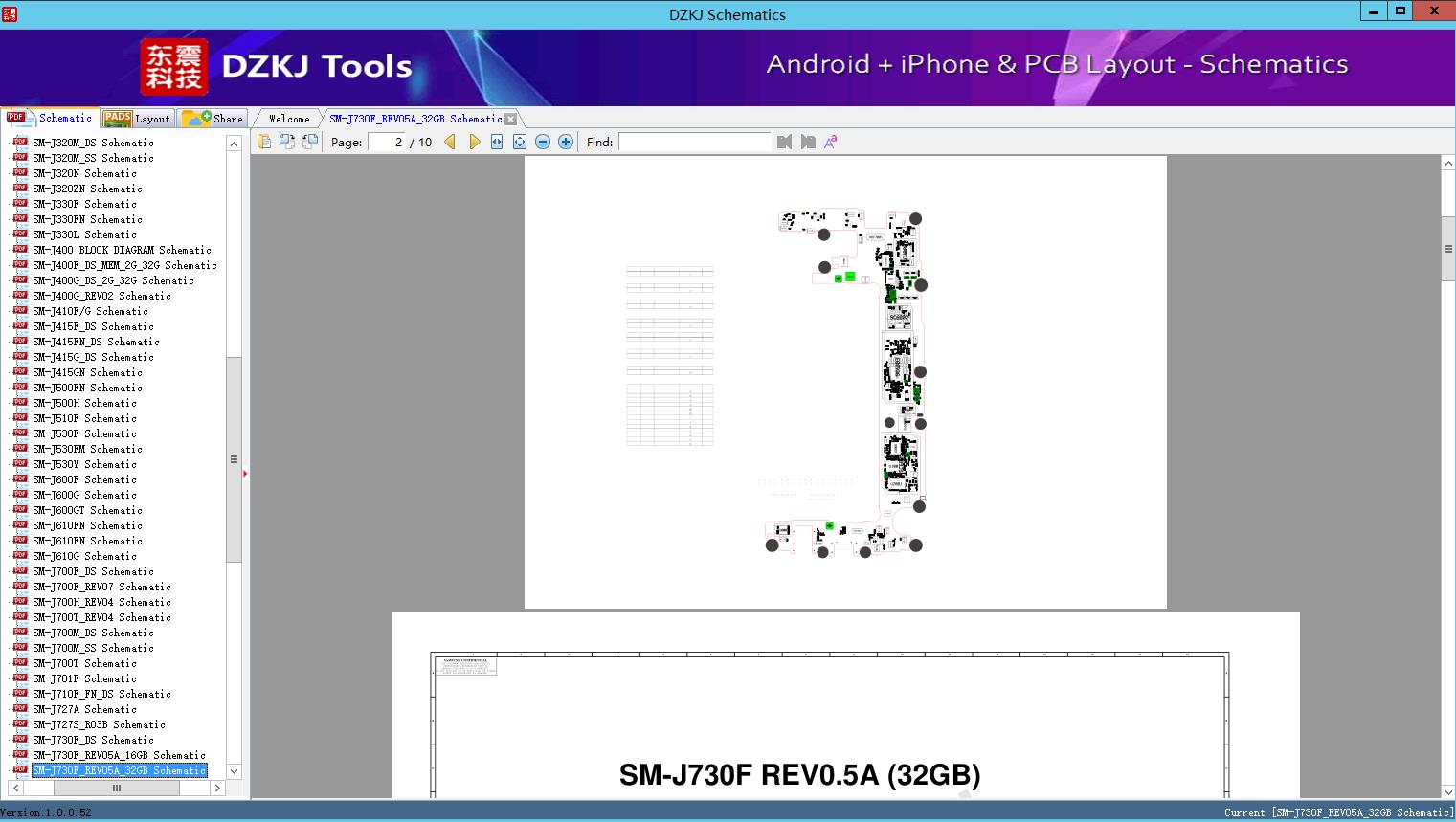Collapse the sidebar using the red splitter arrow

point(245,473)
